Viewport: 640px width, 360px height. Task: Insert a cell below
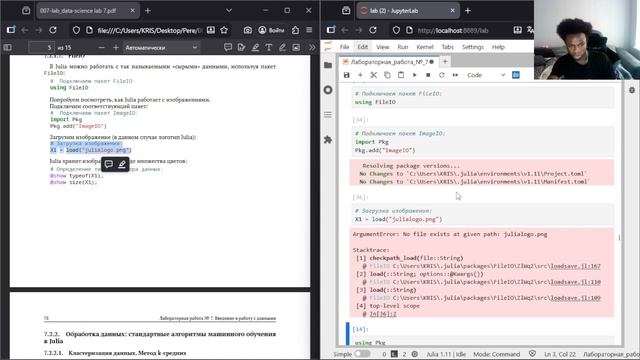point(360,75)
